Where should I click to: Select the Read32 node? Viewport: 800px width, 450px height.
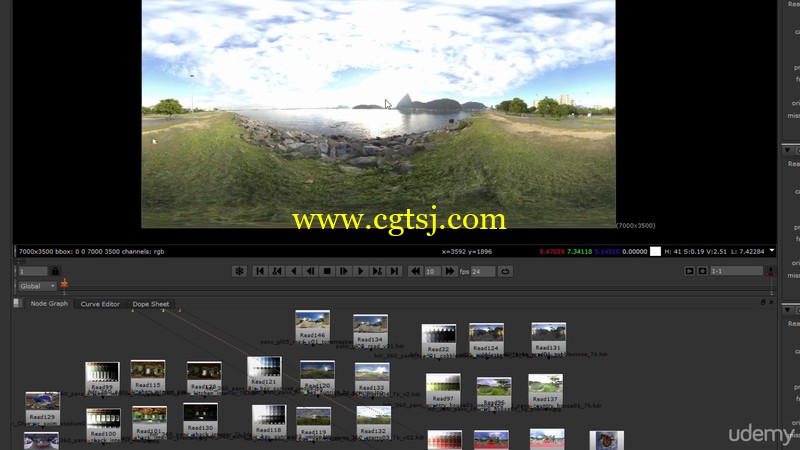(439, 340)
